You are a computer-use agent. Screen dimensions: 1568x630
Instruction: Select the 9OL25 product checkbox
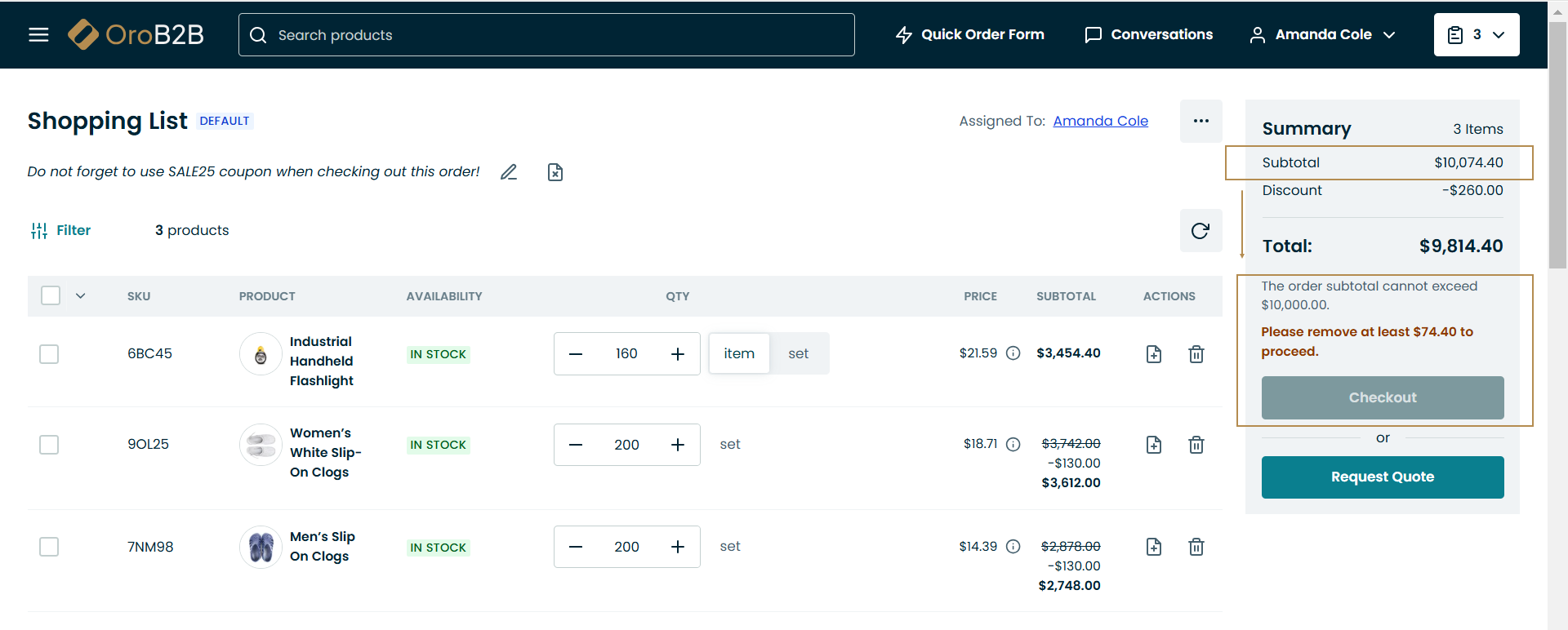[49, 445]
